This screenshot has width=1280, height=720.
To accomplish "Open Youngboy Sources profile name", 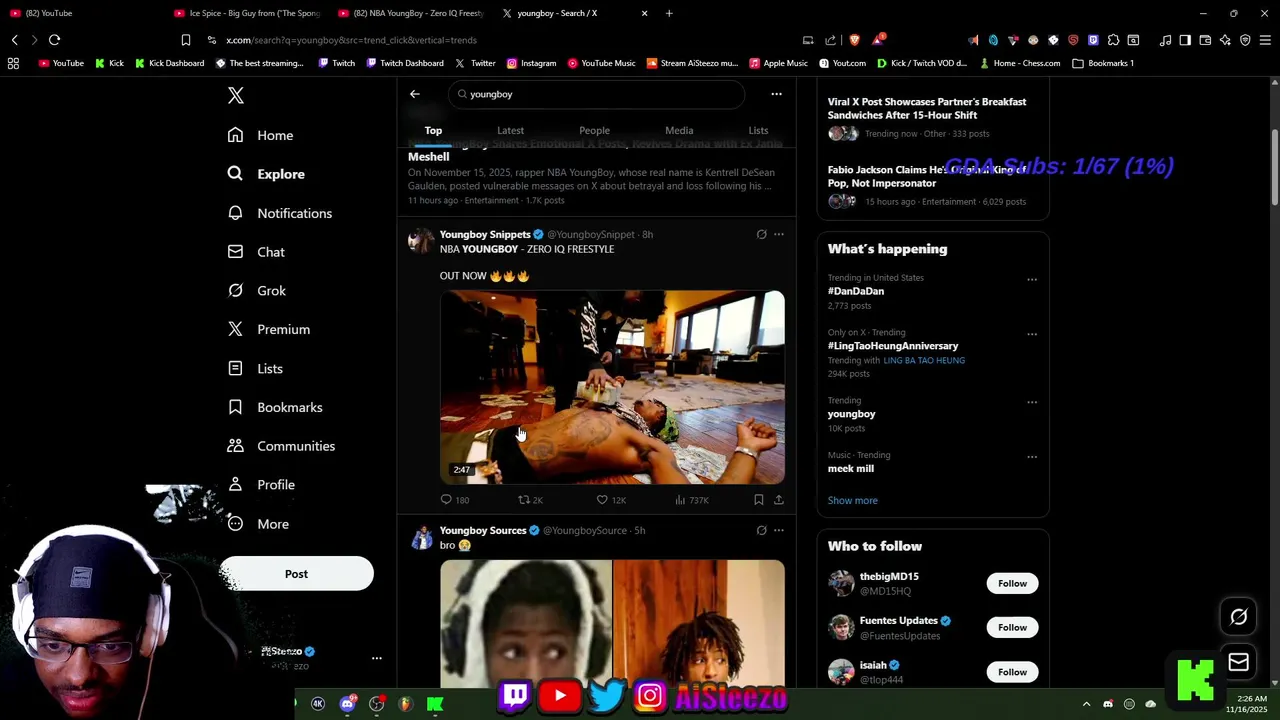I will click(x=483, y=530).
